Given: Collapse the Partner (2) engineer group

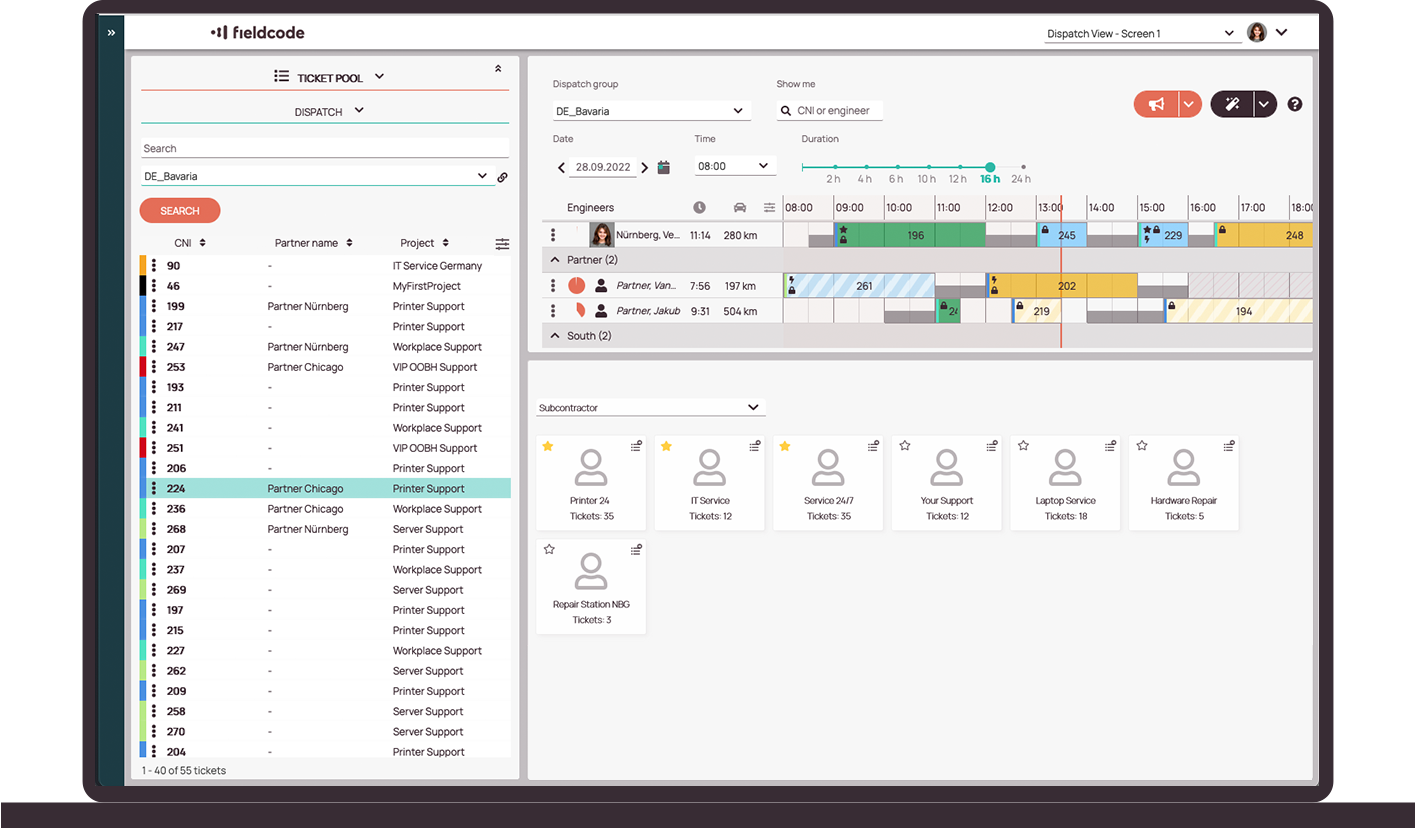Looking at the screenshot, I should pos(555,260).
